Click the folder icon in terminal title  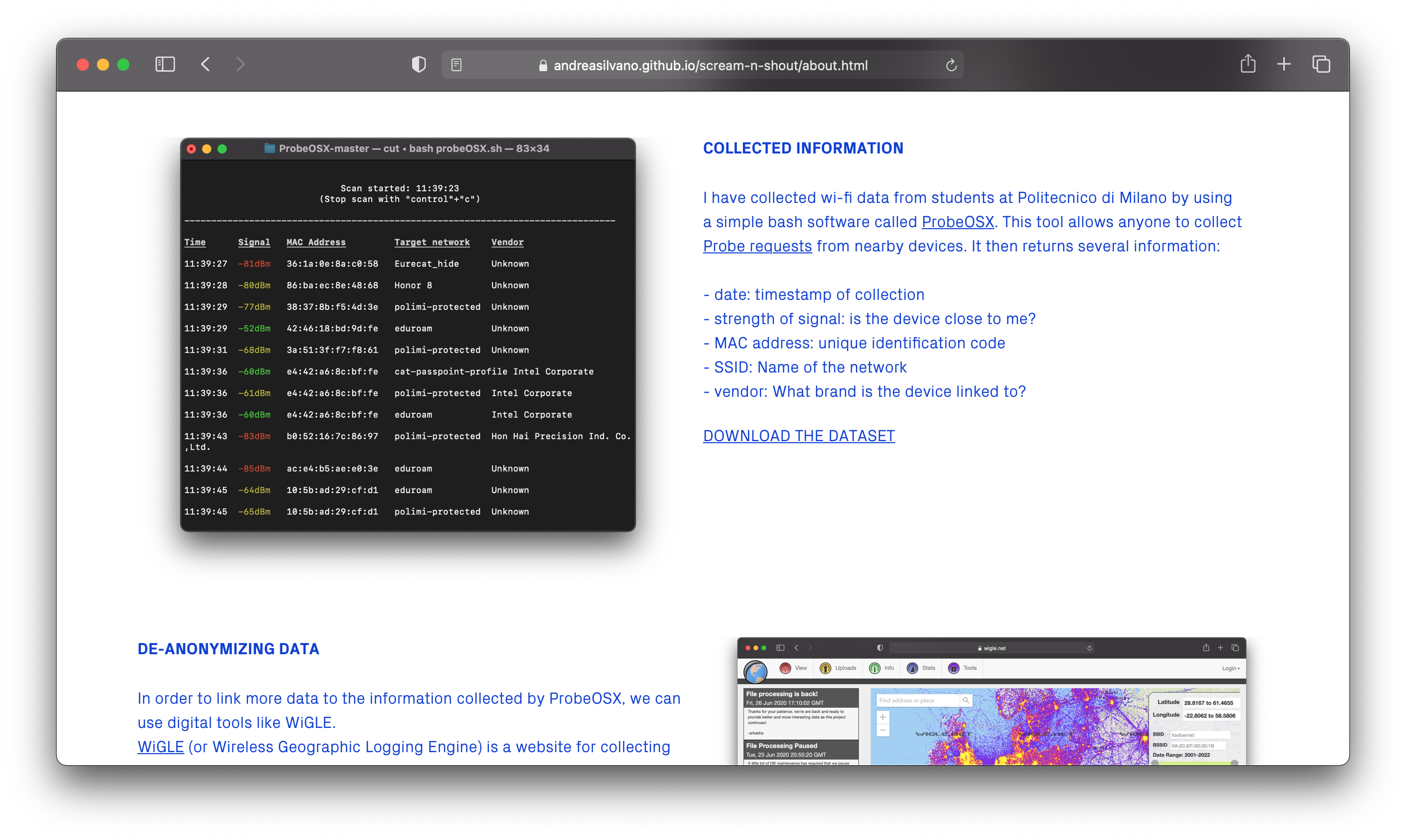270,148
